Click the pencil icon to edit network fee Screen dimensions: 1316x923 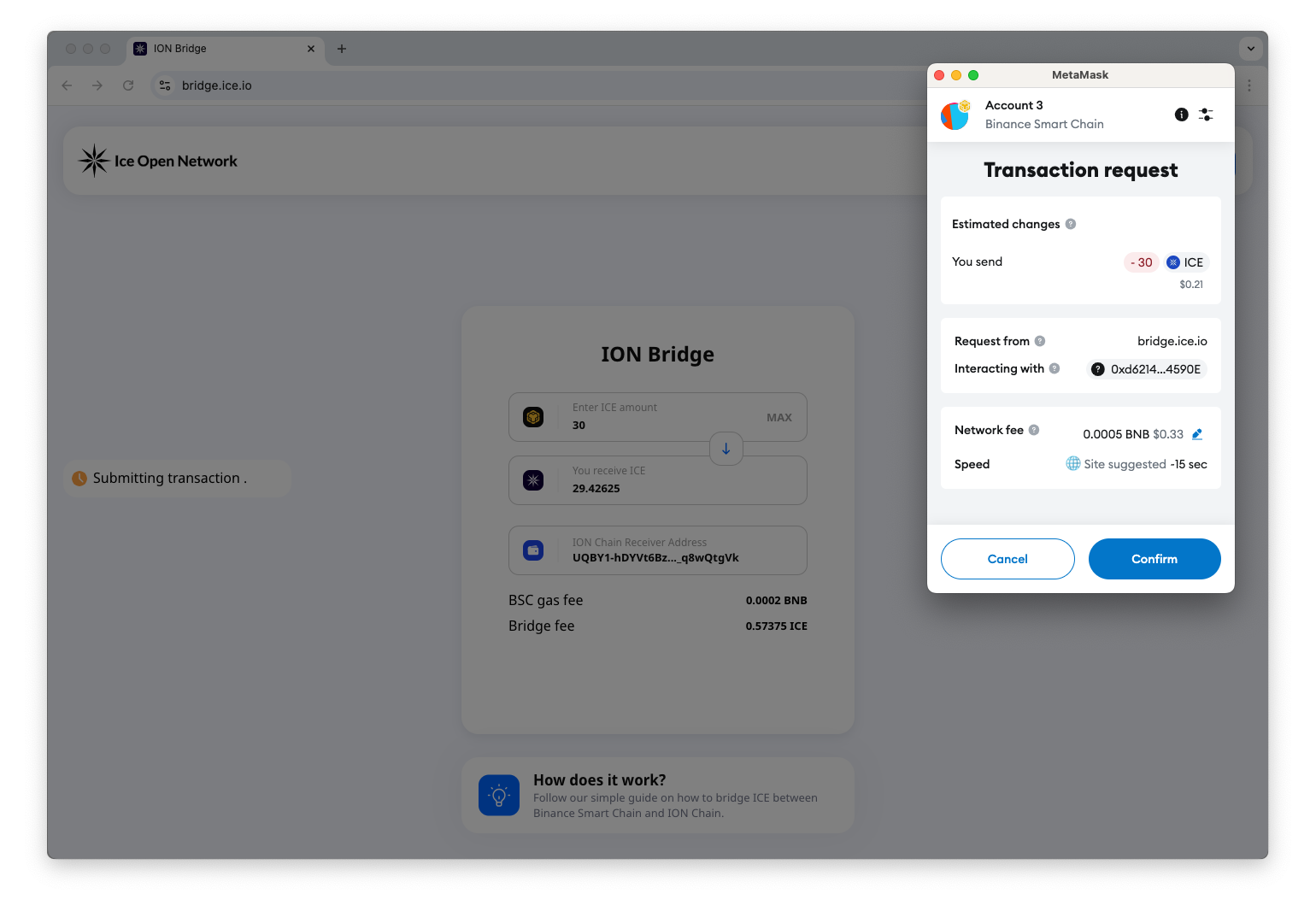(1196, 434)
